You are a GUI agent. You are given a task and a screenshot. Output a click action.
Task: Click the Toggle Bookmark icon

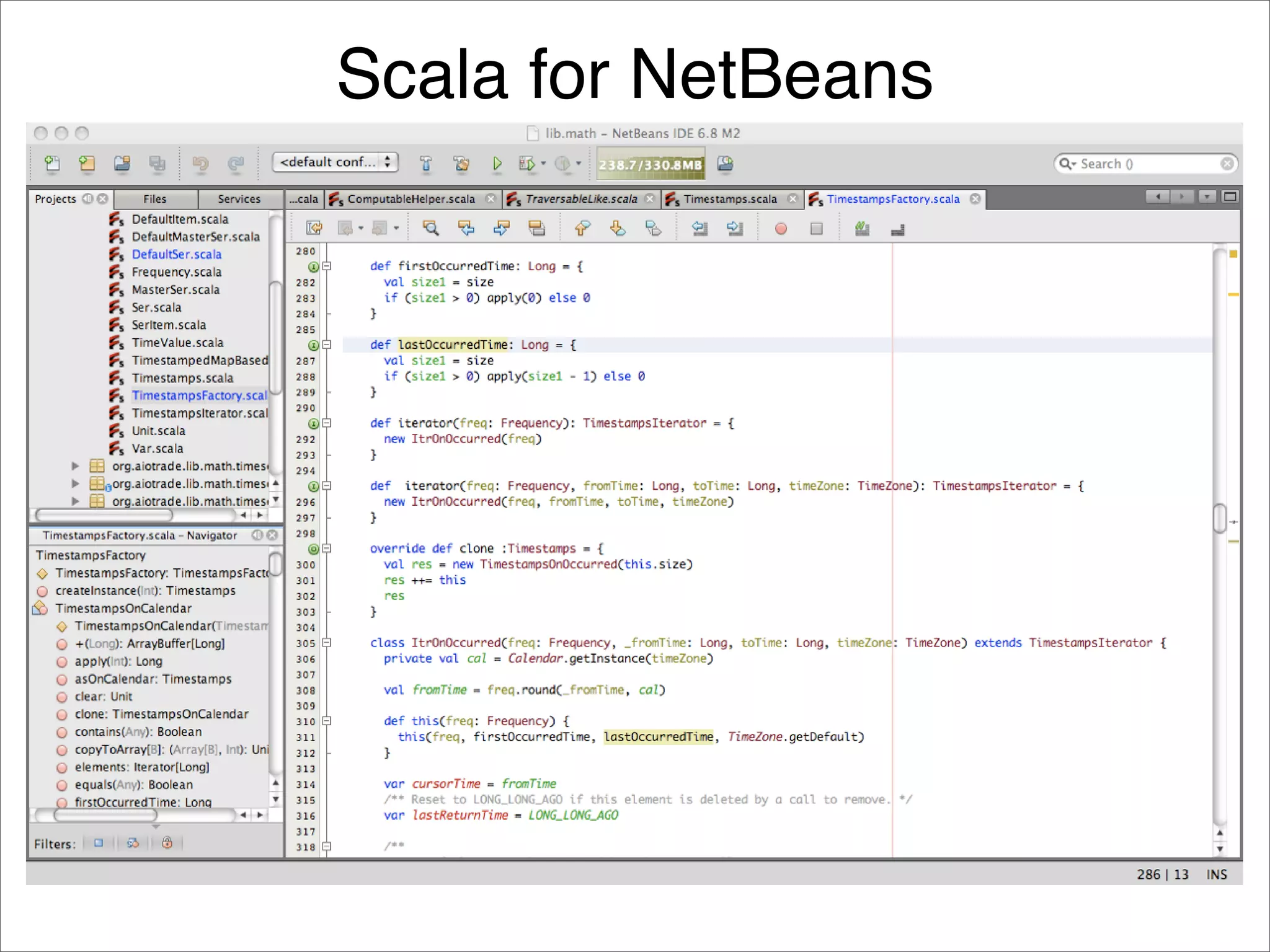coord(653,228)
